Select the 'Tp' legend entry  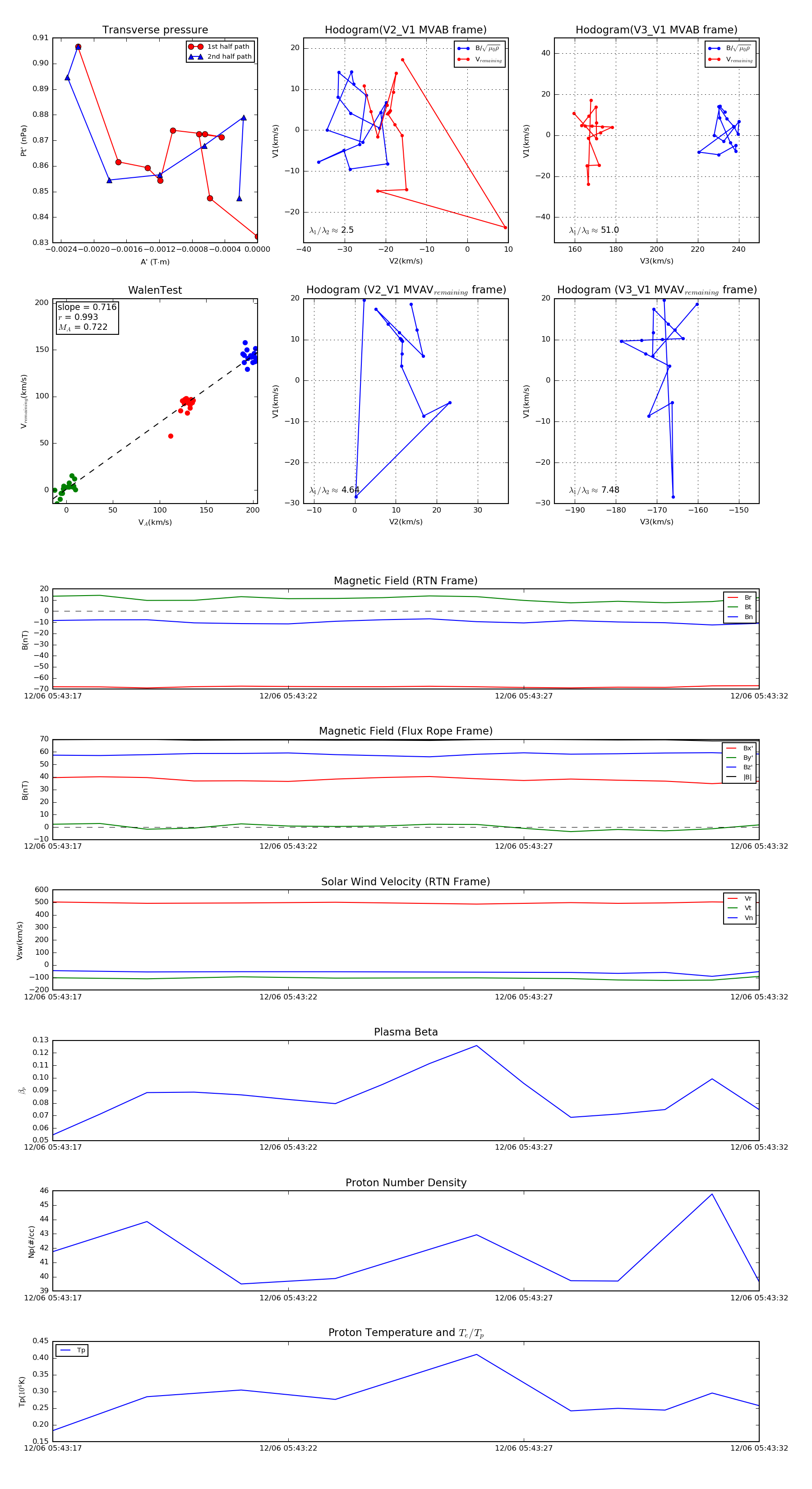coord(72,1350)
